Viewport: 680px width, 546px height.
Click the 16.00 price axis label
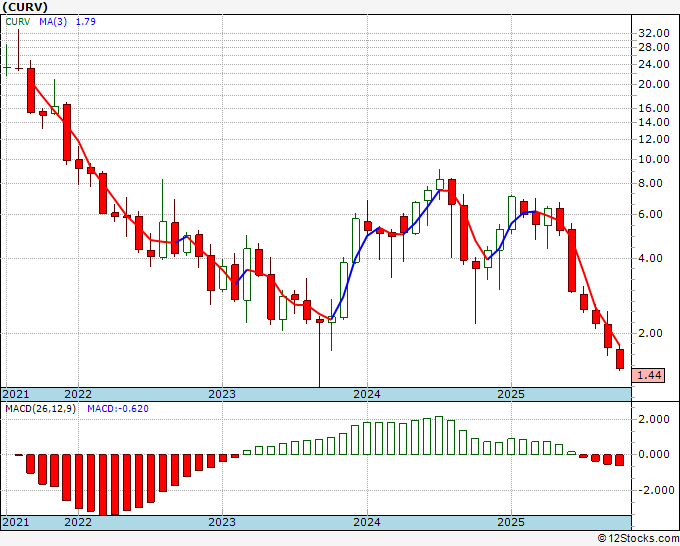(x=654, y=108)
